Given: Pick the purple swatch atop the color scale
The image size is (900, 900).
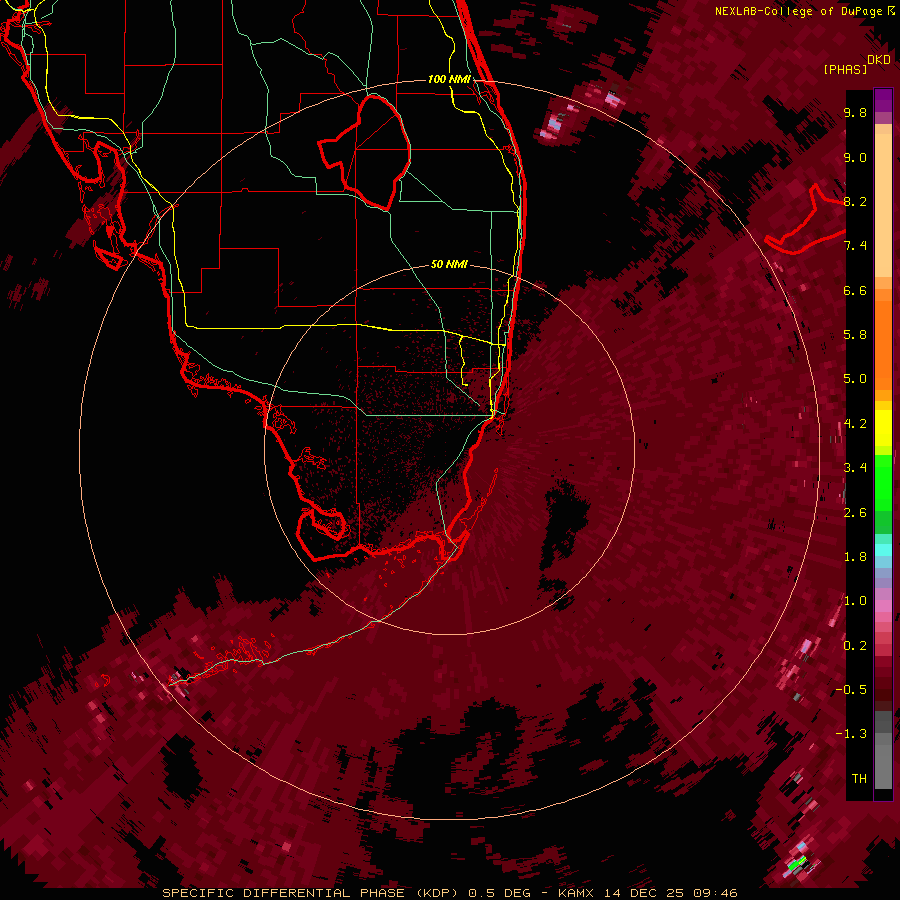Looking at the screenshot, I should (883, 100).
